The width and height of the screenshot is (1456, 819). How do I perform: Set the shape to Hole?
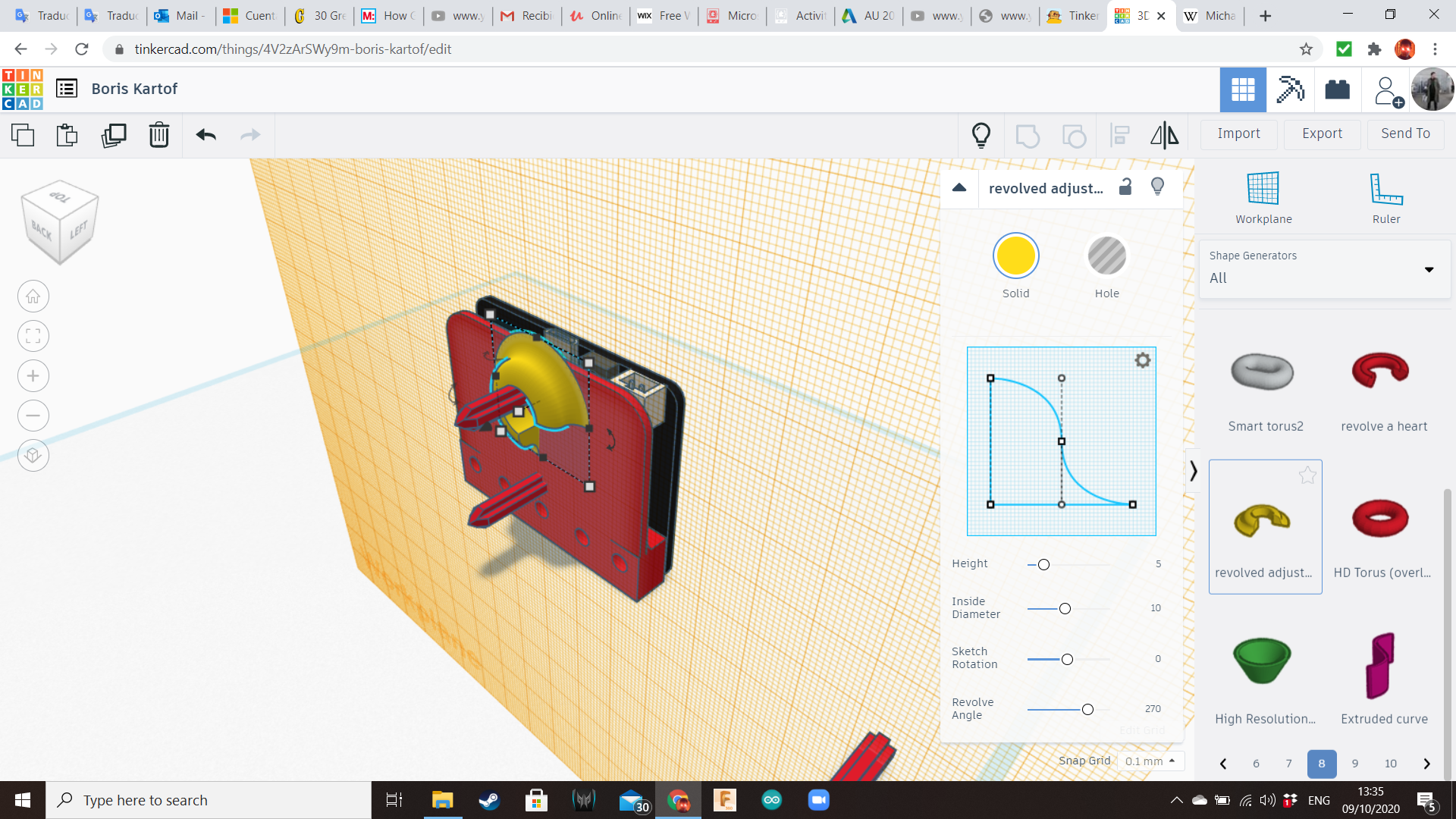[1106, 256]
